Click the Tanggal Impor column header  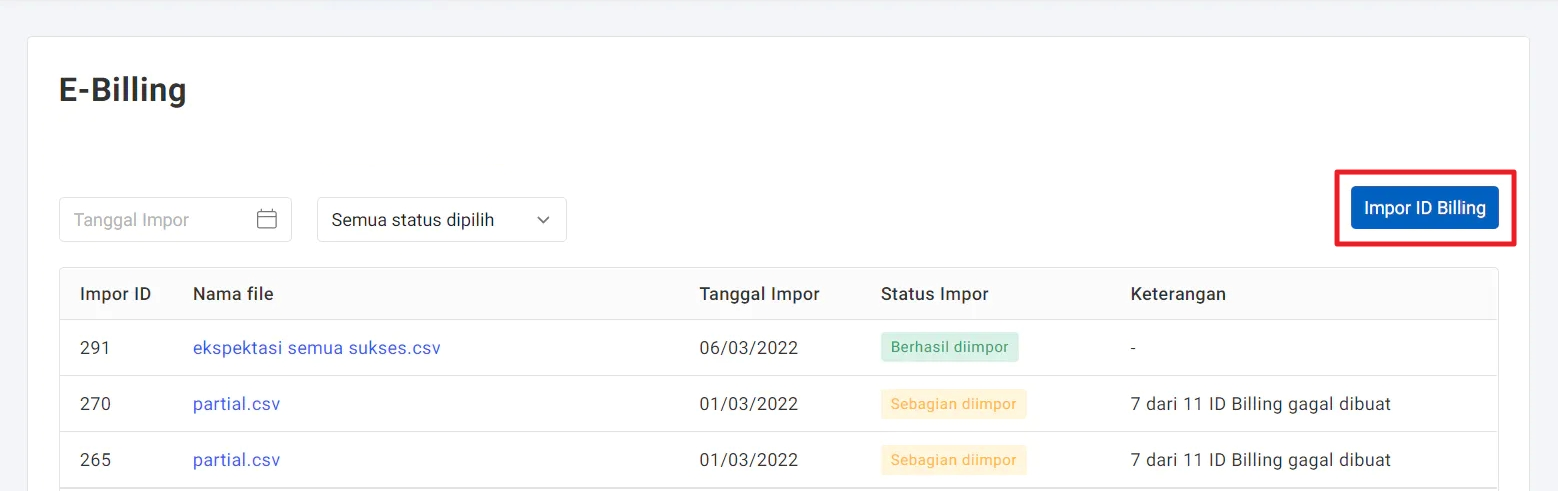(759, 294)
